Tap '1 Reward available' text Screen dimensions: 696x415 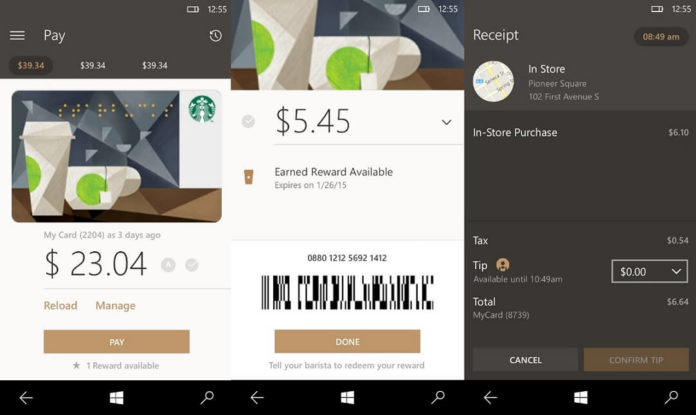(x=123, y=365)
